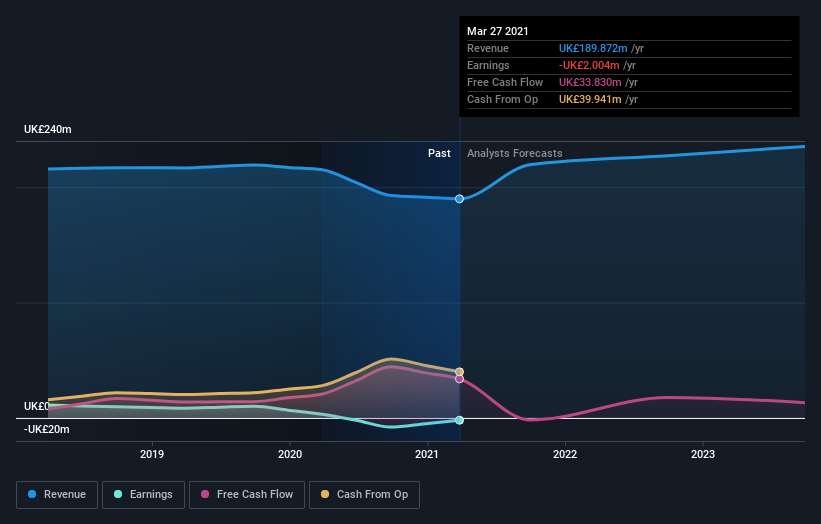Click the teal dot in Earnings legend
Viewport: 821px width, 524px height.
click(118, 494)
